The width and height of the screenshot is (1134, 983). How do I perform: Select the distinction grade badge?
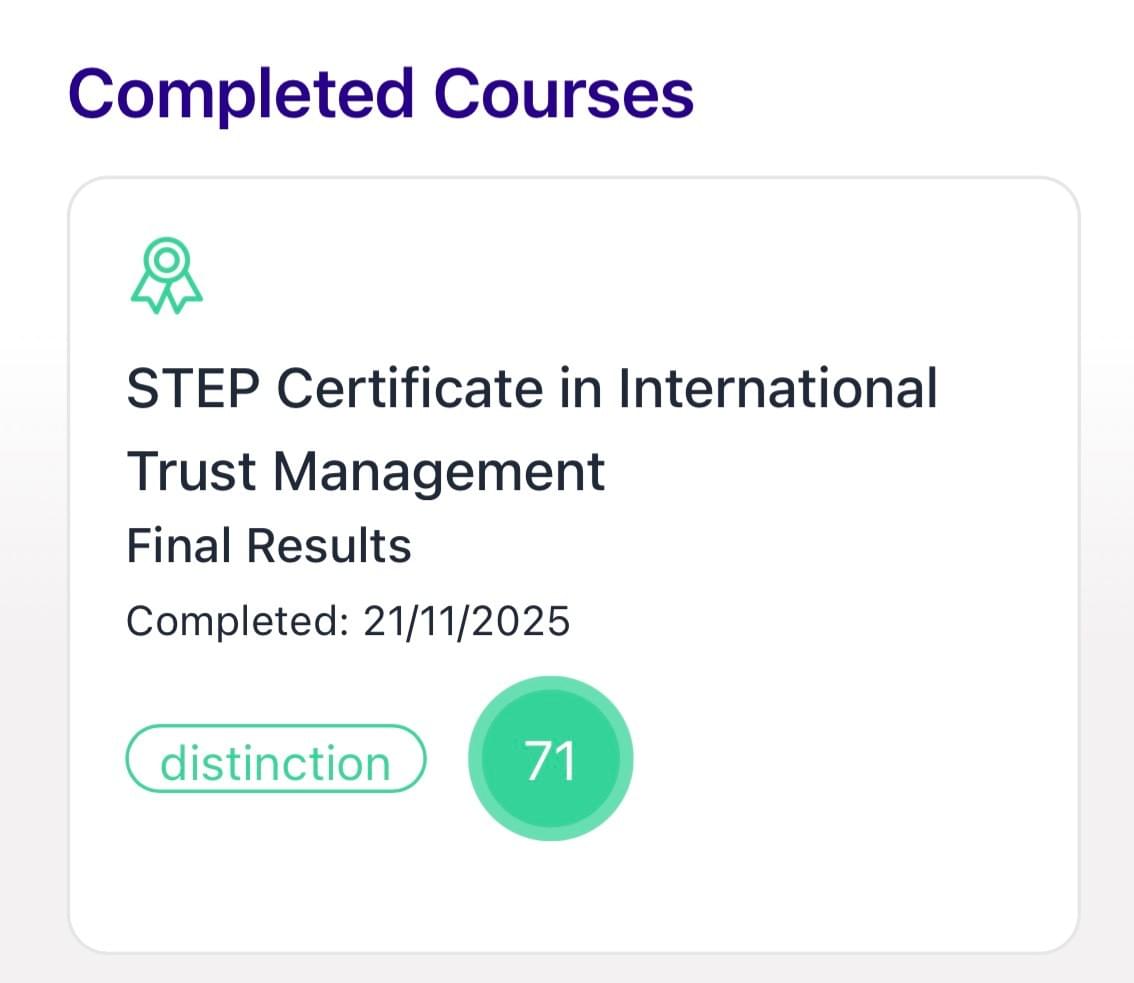275,763
